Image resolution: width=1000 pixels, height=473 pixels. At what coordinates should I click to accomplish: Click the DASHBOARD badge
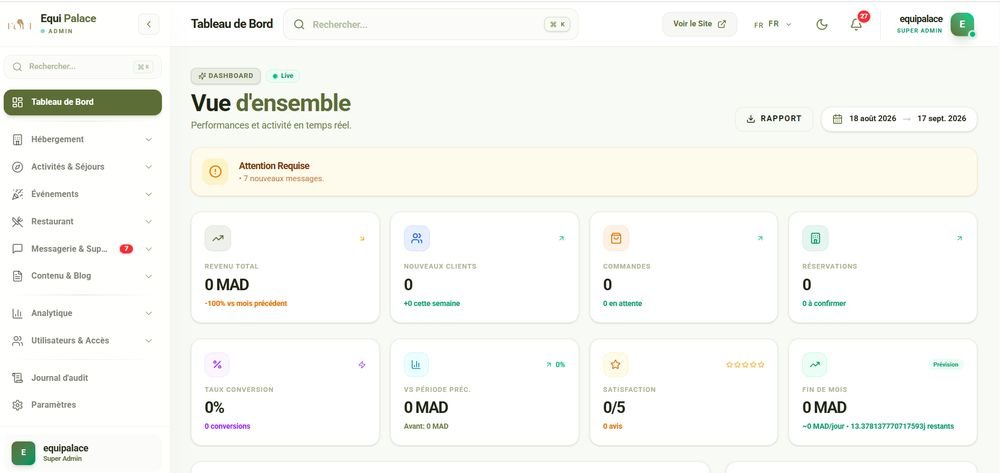coord(226,76)
